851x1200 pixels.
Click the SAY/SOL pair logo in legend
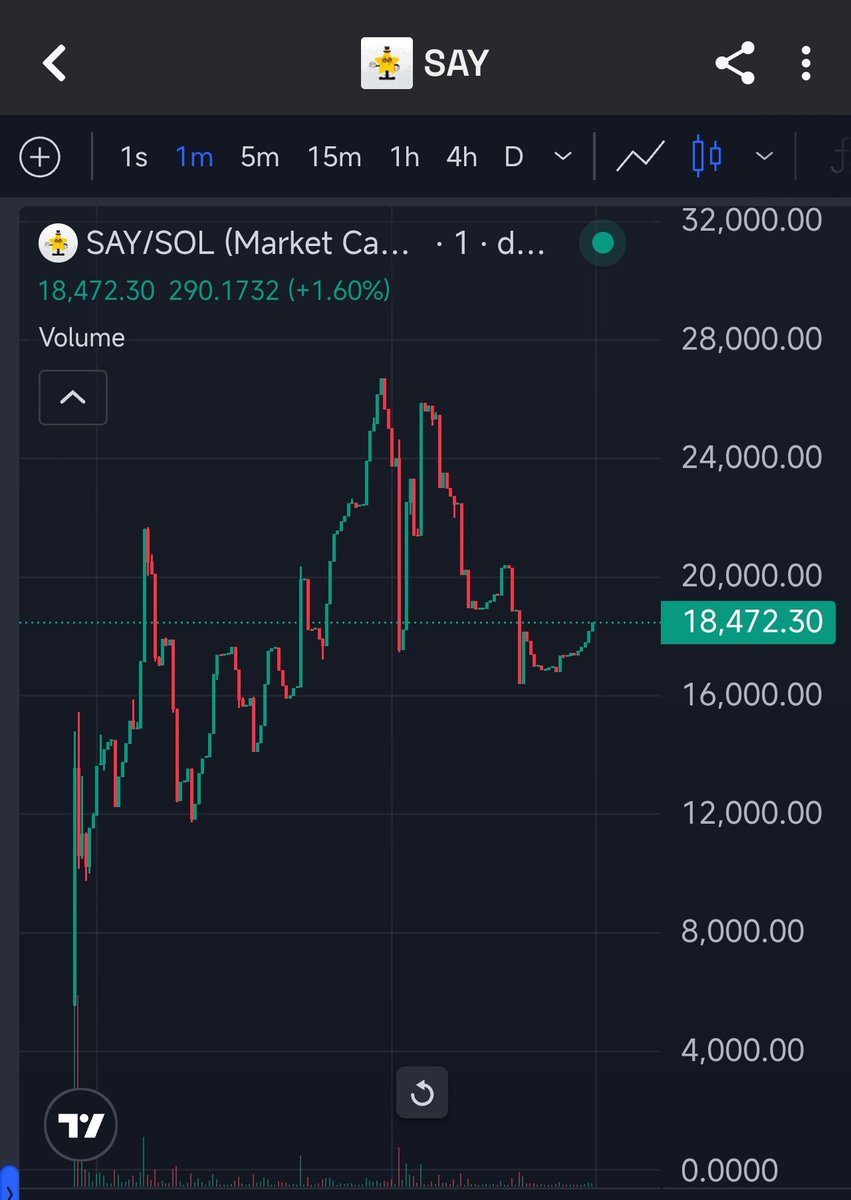59,243
